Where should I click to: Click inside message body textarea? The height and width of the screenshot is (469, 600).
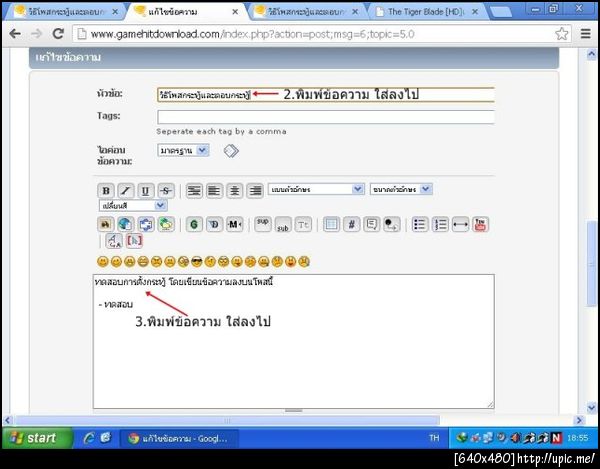293,341
